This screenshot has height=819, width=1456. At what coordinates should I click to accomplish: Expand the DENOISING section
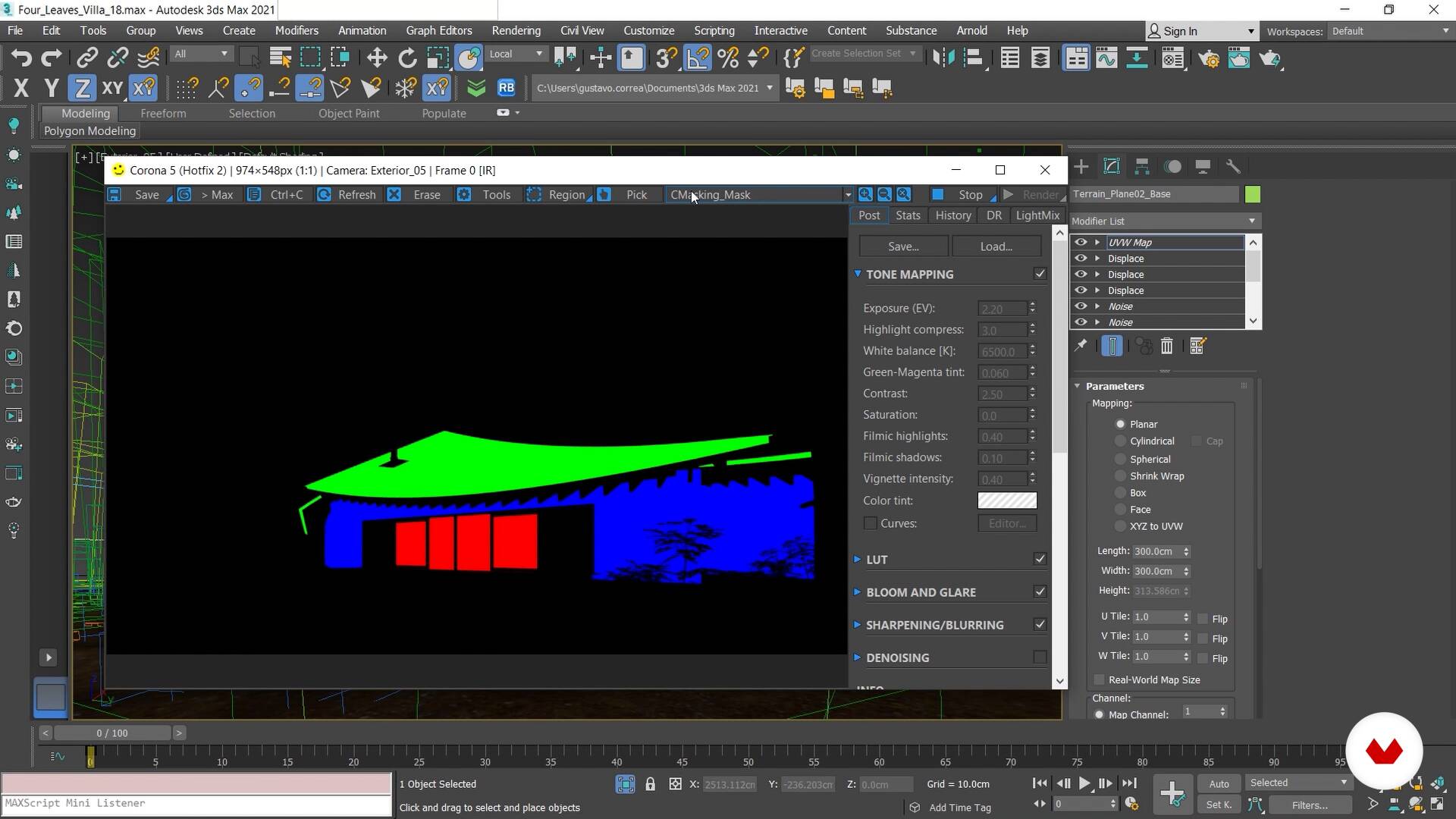click(x=857, y=657)
